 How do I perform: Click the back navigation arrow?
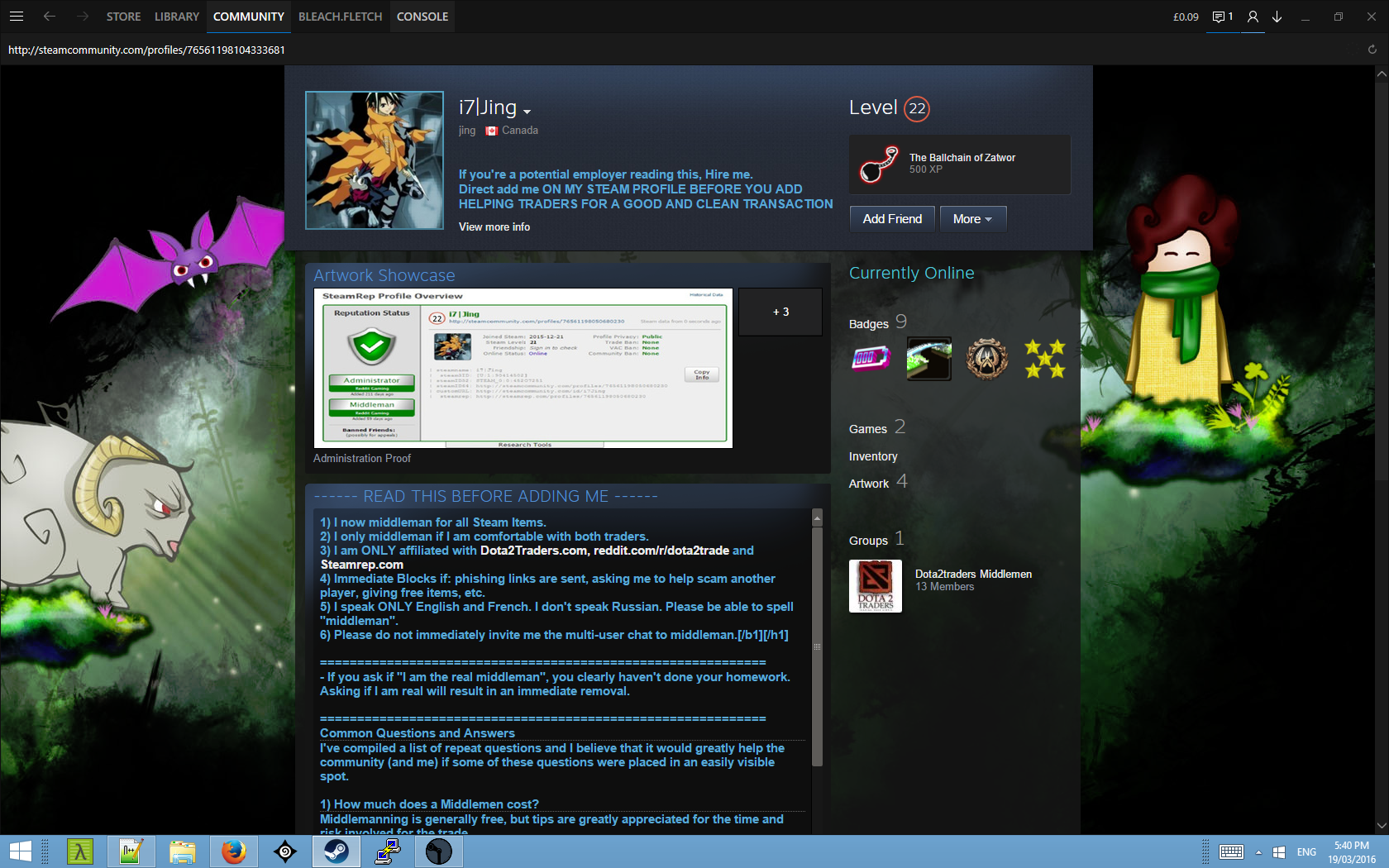point(50,17)
